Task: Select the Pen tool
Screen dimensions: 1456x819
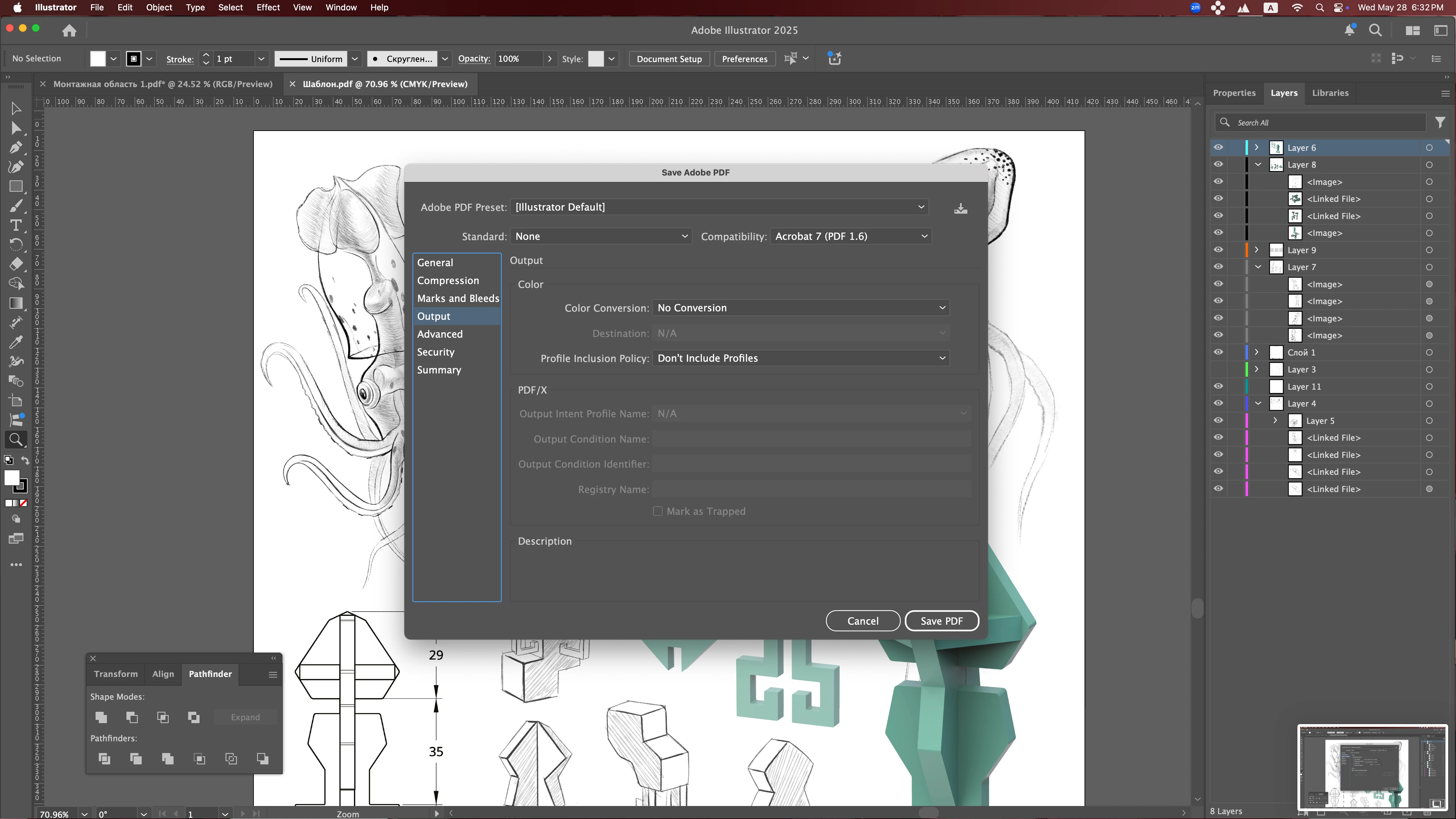Action: [16, 148]
